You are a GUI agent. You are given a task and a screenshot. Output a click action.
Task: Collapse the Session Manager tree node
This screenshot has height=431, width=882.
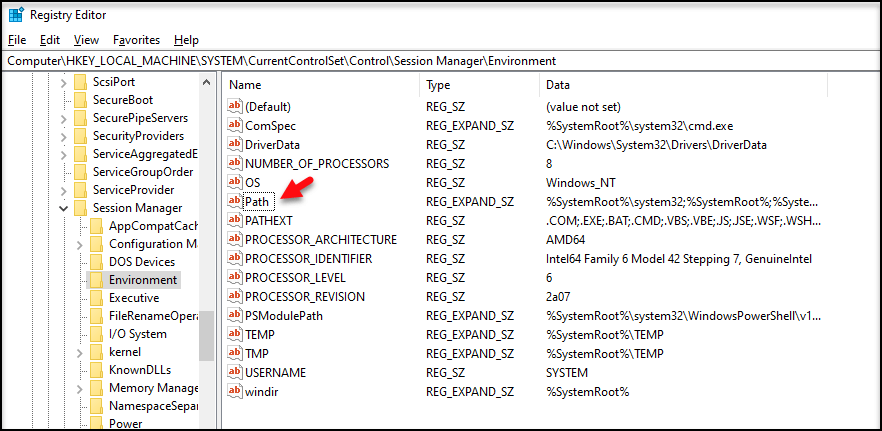coord(64,208)
